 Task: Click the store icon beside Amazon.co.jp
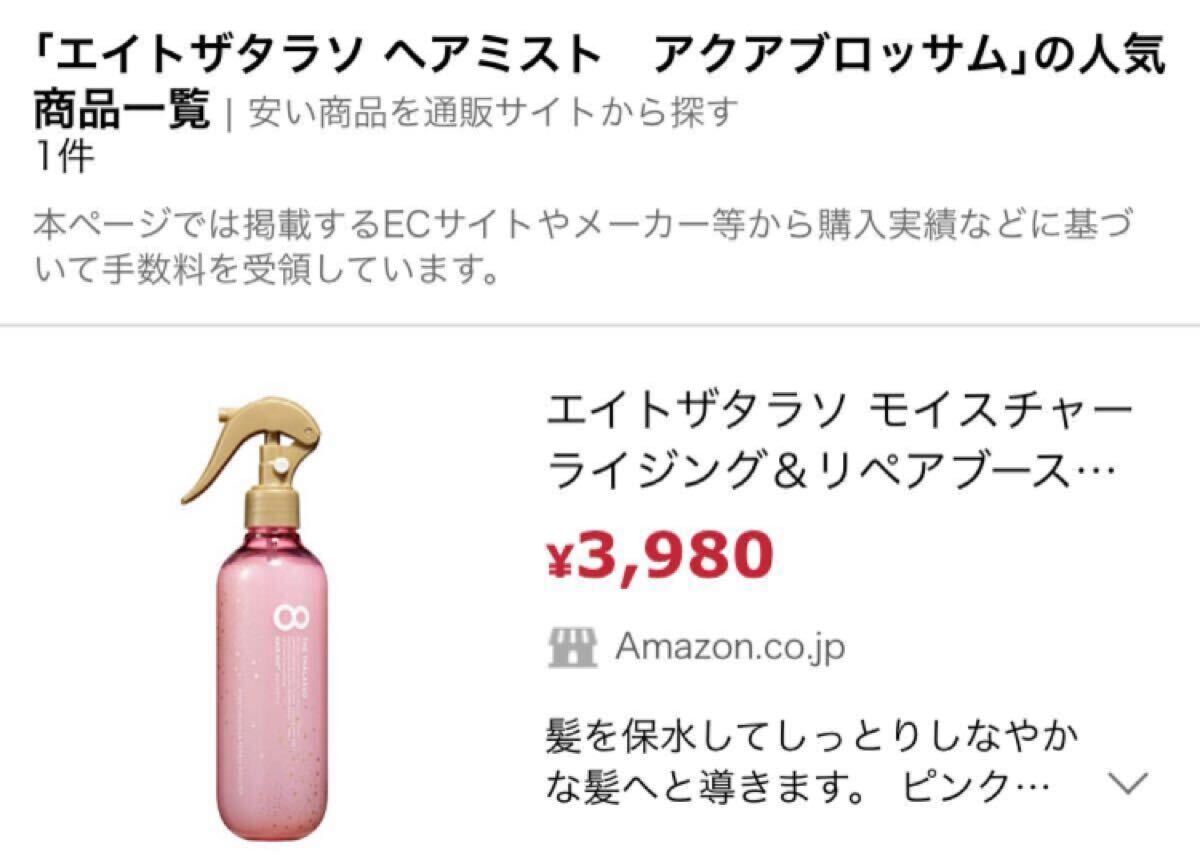point(572,648)
